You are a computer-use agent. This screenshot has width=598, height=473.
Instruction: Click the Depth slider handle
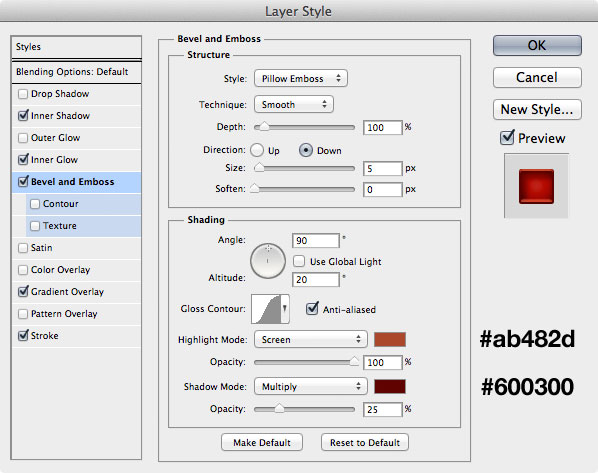[x=264, y=127]
